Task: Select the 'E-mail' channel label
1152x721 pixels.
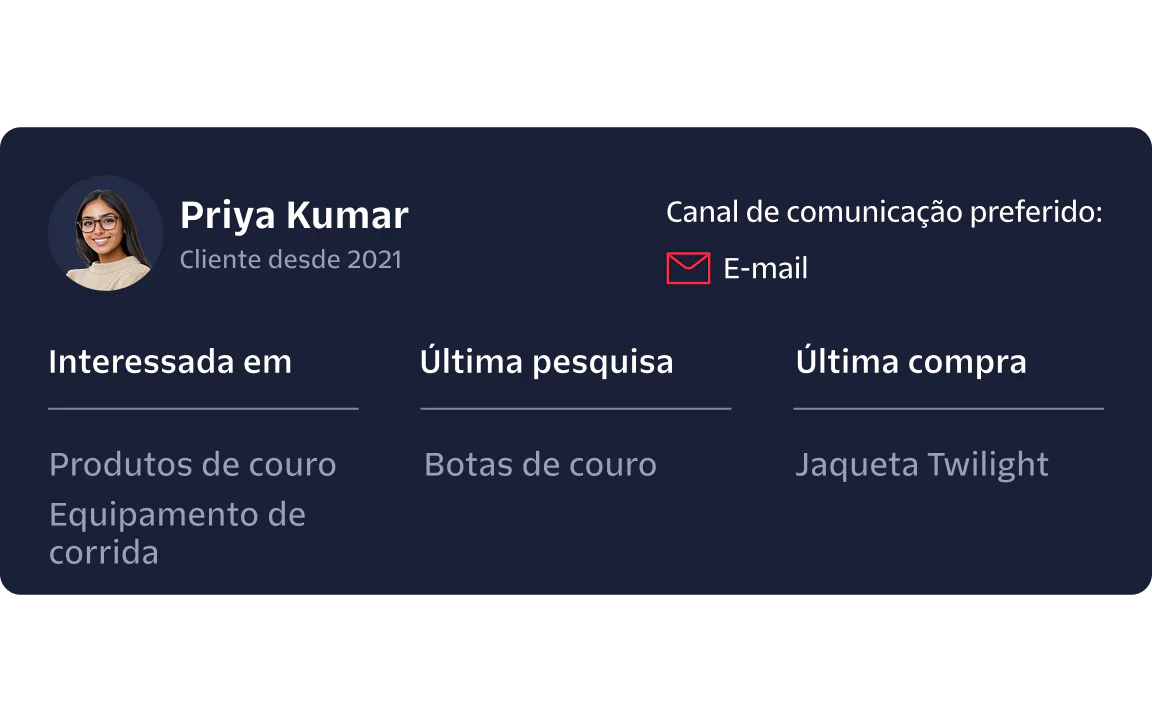Action: point(766,268)
